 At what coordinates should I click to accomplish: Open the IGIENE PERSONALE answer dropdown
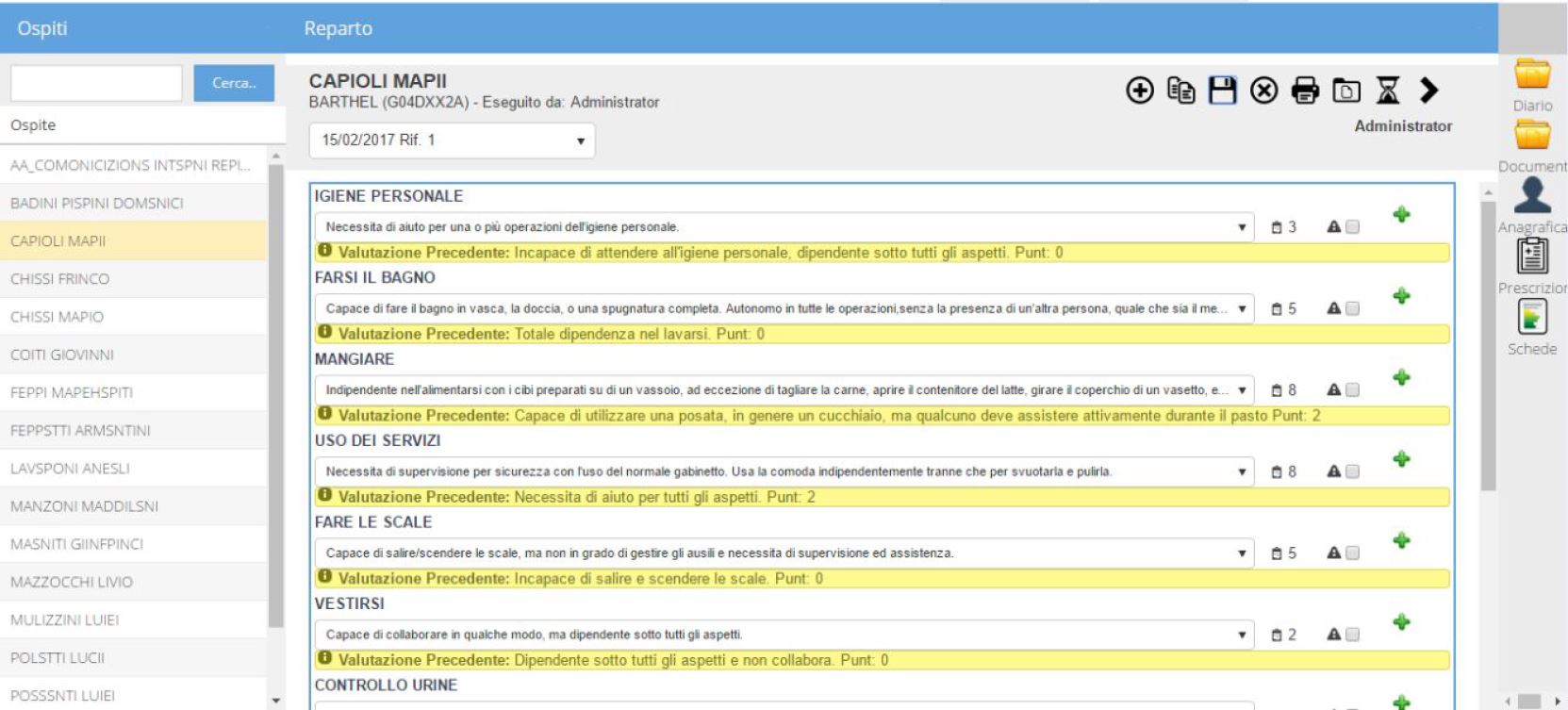[784, 227]
